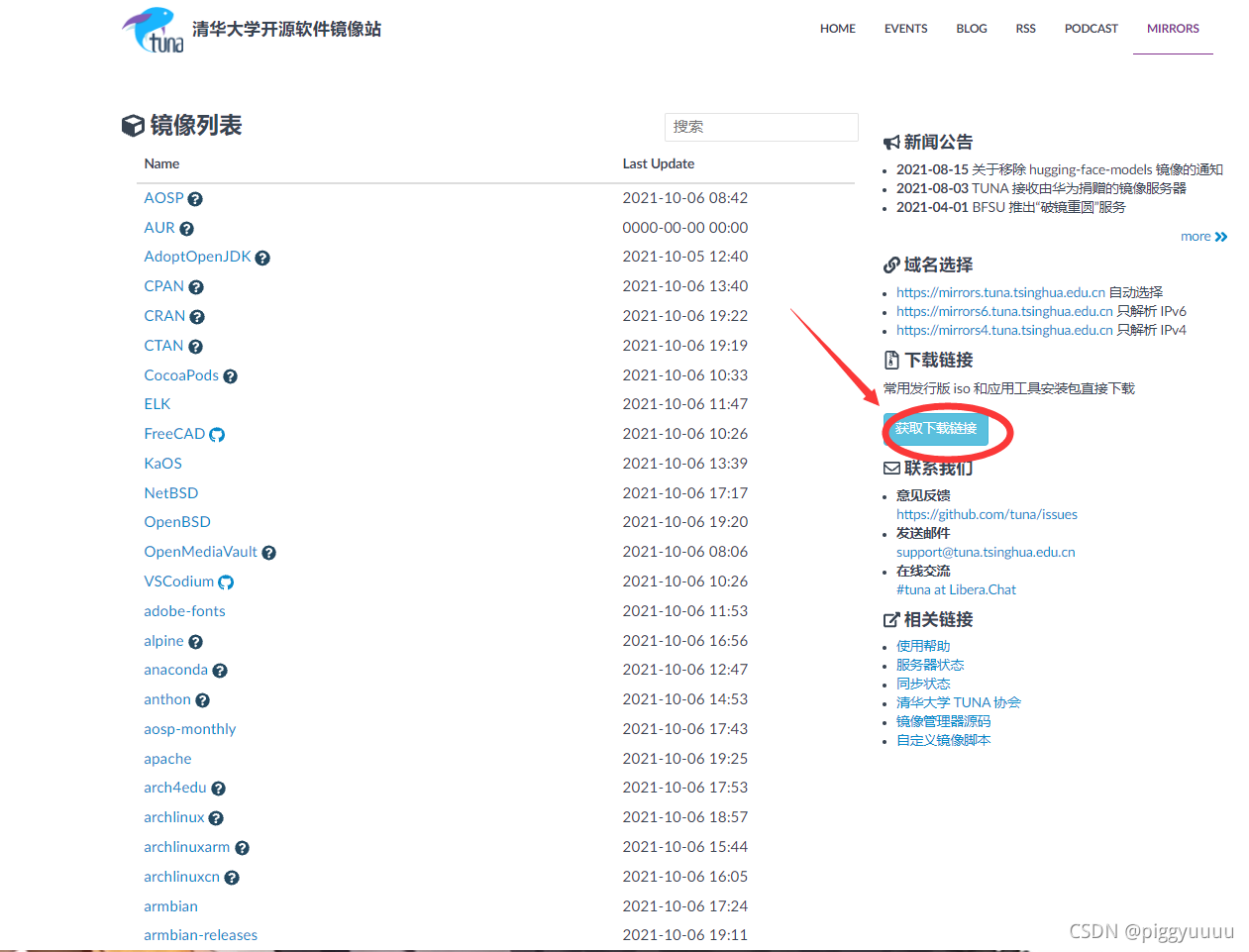Open the BLOG page
Viewport: 1249px width, 952px height.
(972, 29)
